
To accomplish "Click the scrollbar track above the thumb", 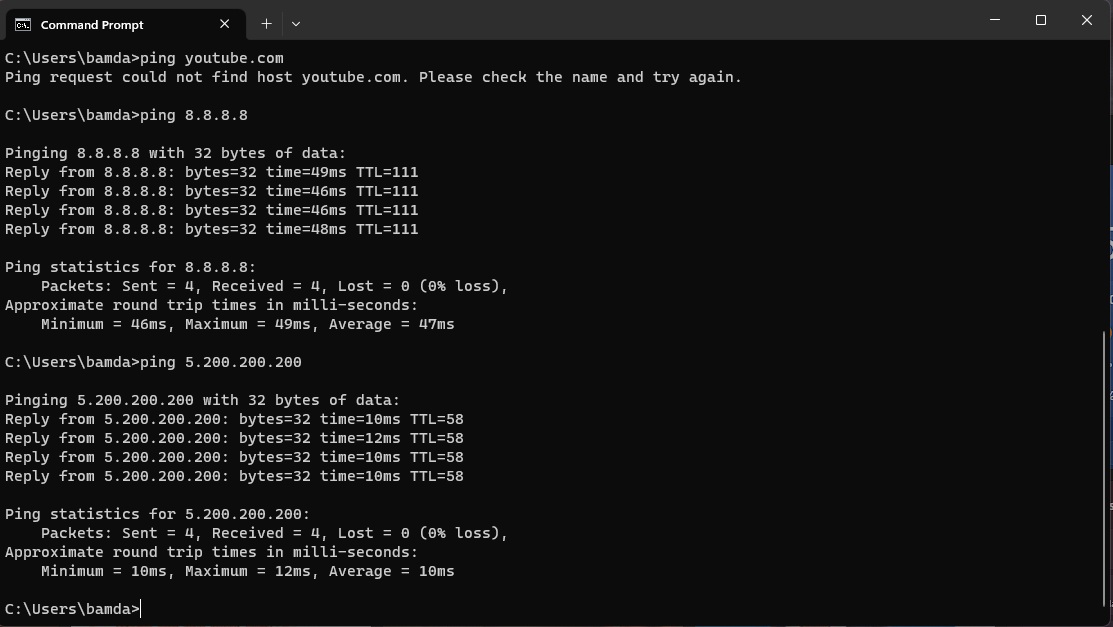I will (1104, 186).
